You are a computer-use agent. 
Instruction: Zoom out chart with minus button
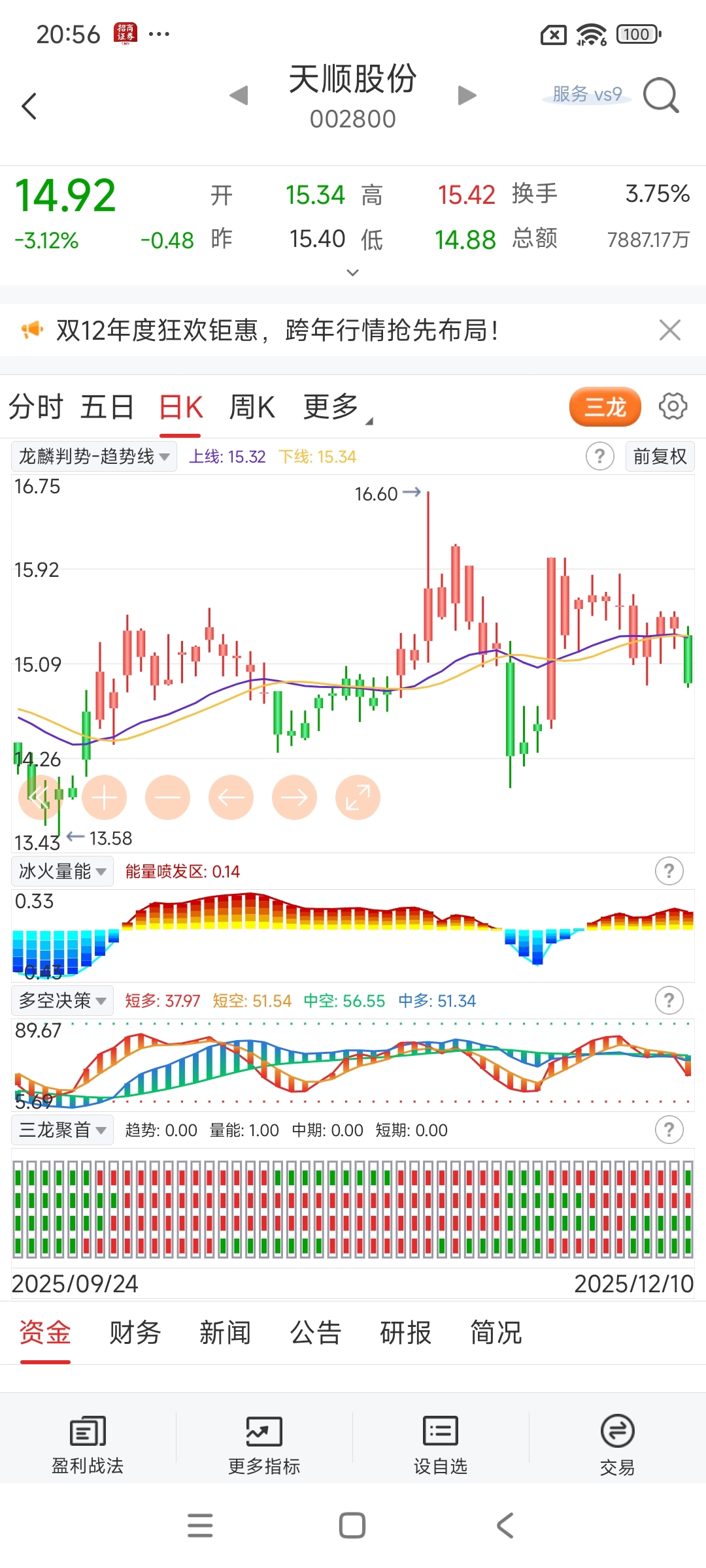click(168, 797)
